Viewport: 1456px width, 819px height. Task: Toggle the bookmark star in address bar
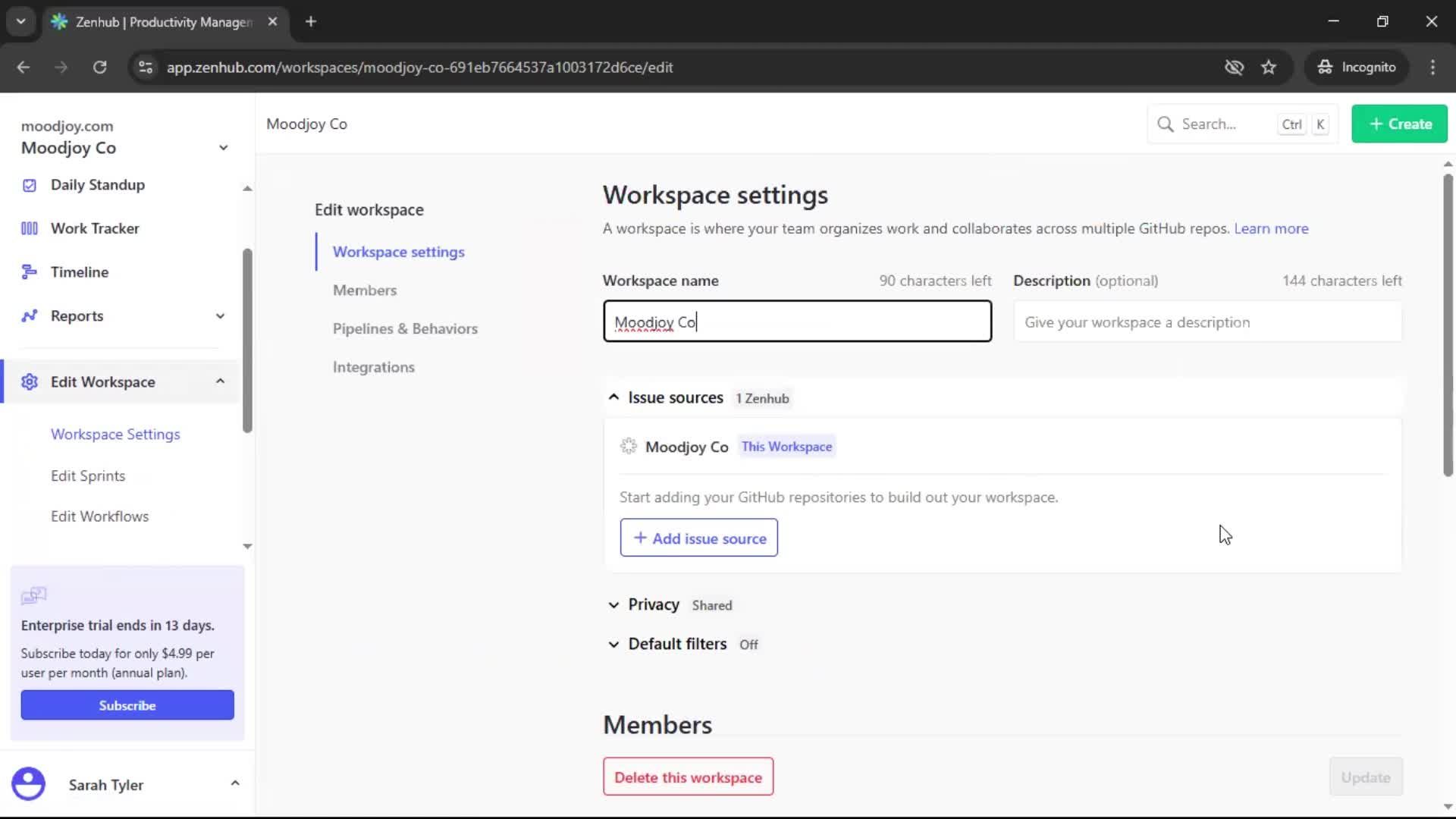pyautogui.click(x=1269, y=67)
